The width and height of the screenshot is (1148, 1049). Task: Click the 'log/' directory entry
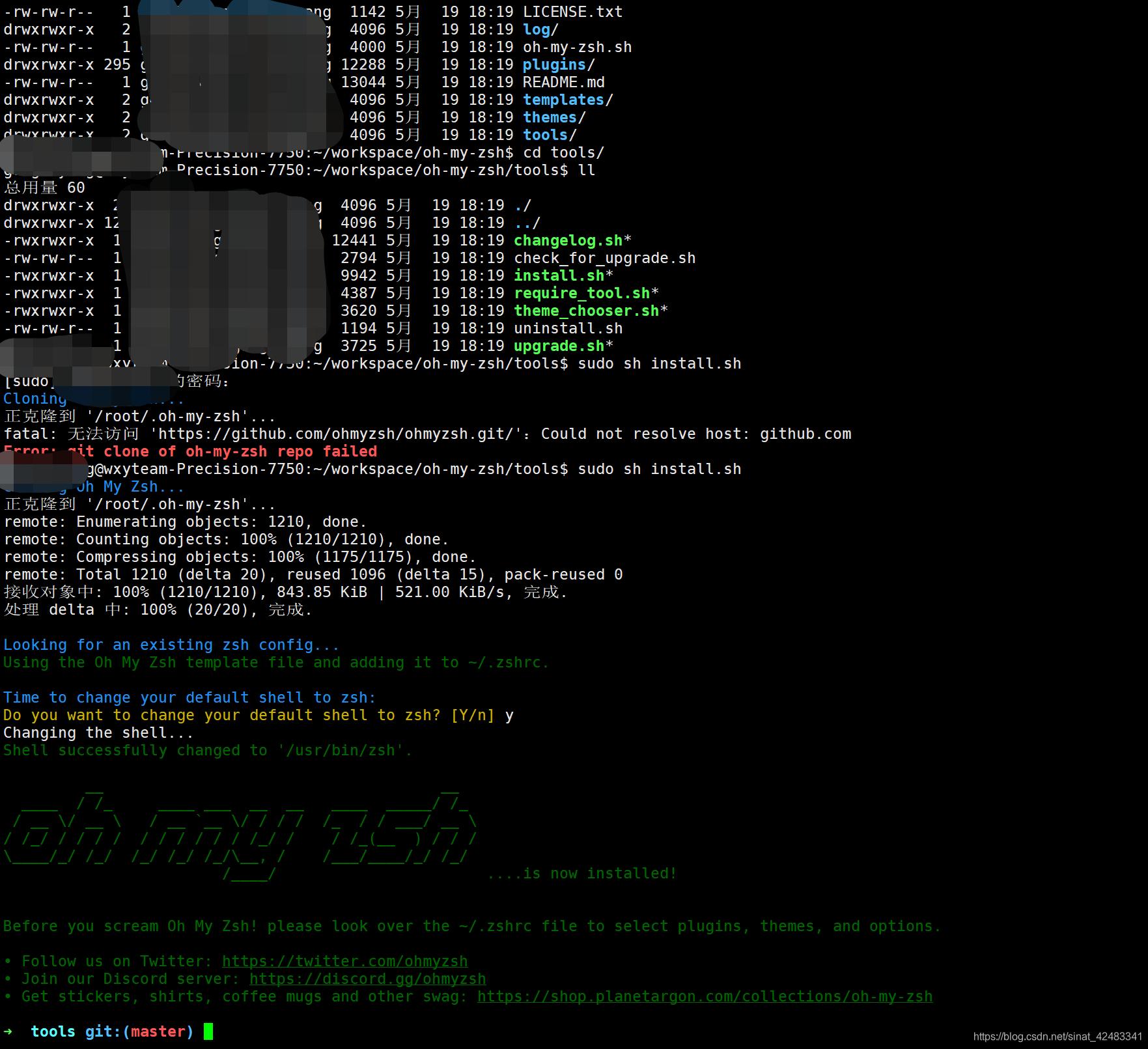point(540,29)
